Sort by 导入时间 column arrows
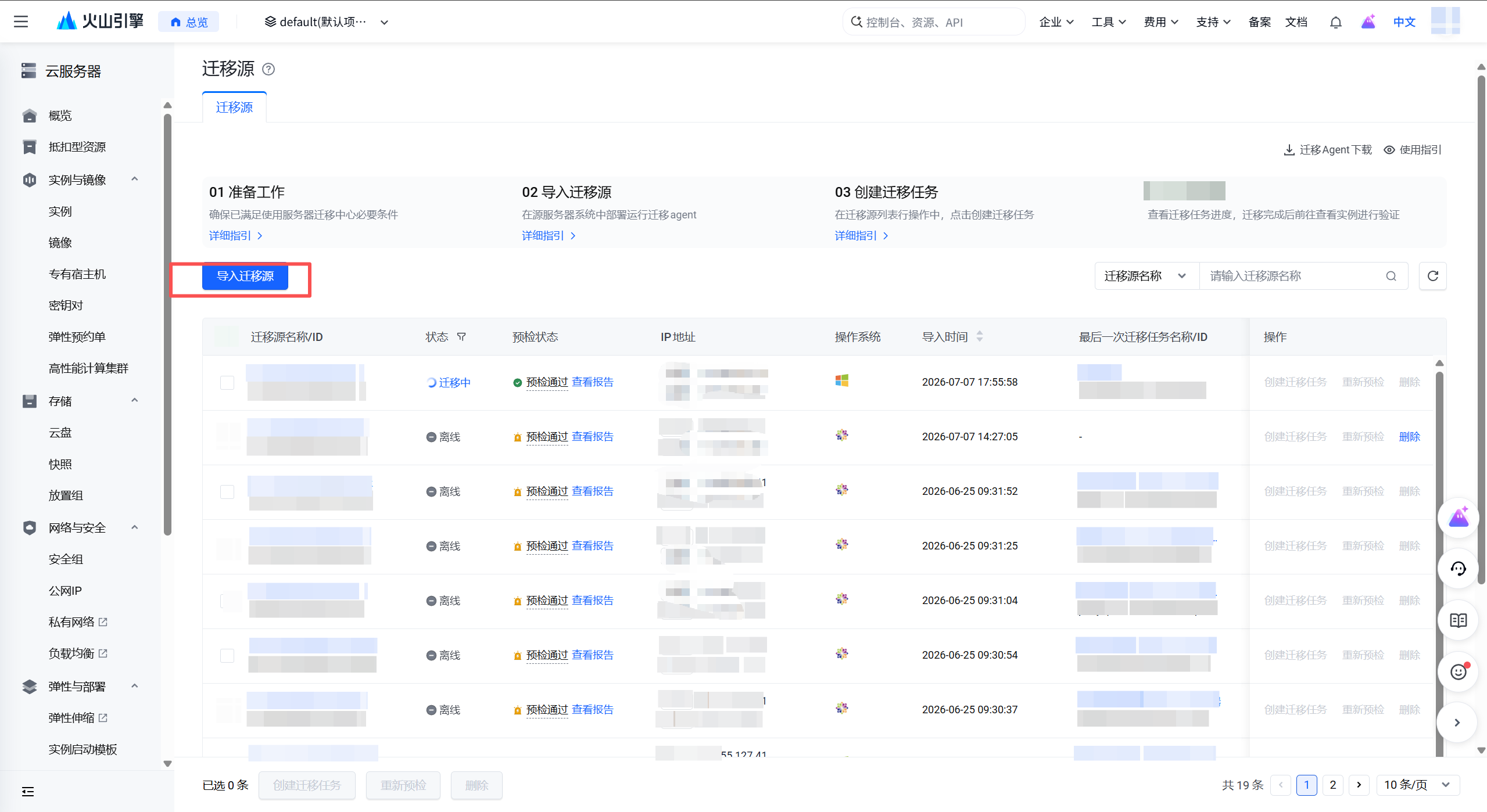1487x812 pixels. (x=980, y=336)
